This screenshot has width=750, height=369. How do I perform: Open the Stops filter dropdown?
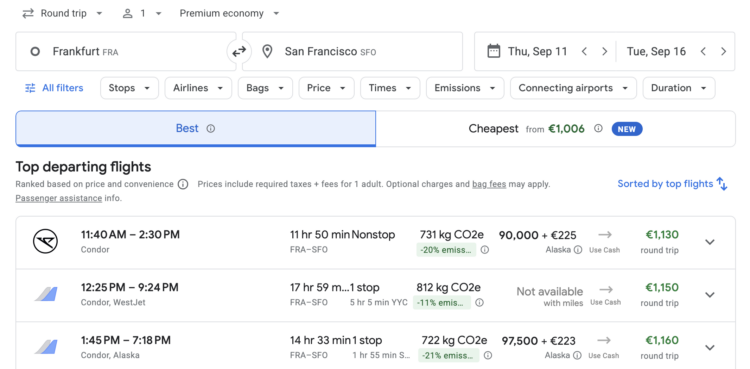point(129,88)
